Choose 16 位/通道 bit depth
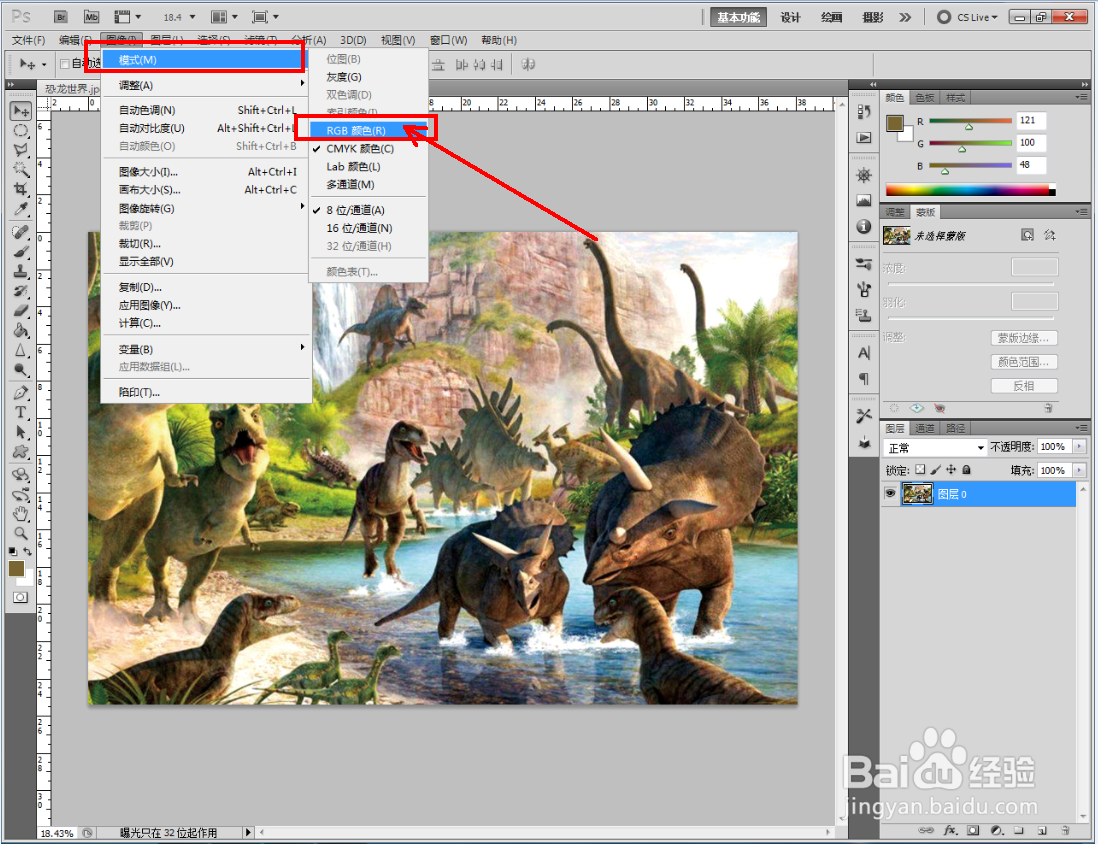 (368, 228)
